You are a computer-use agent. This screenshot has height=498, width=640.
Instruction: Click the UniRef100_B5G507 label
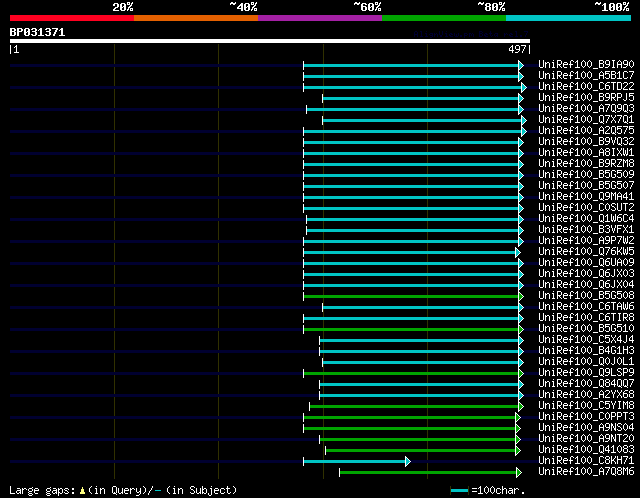coord(586,186)
